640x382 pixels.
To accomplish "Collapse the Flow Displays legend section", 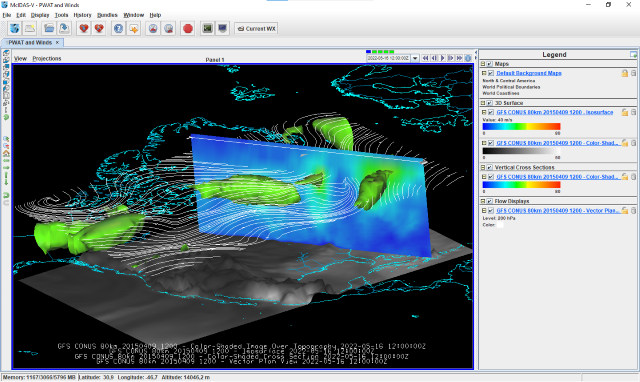I will [x=483, y=201].
